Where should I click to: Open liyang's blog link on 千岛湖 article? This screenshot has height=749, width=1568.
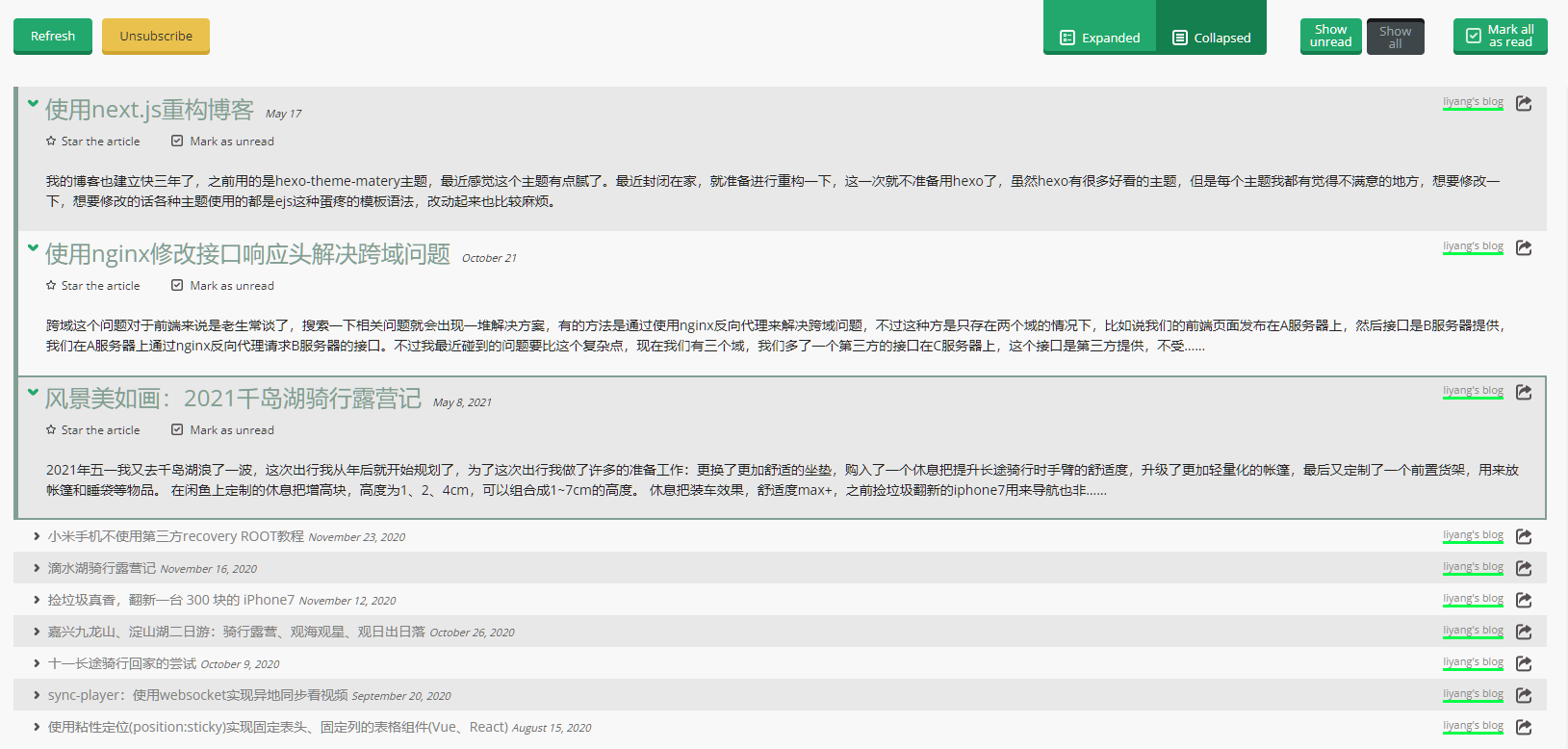point(1473,391)
